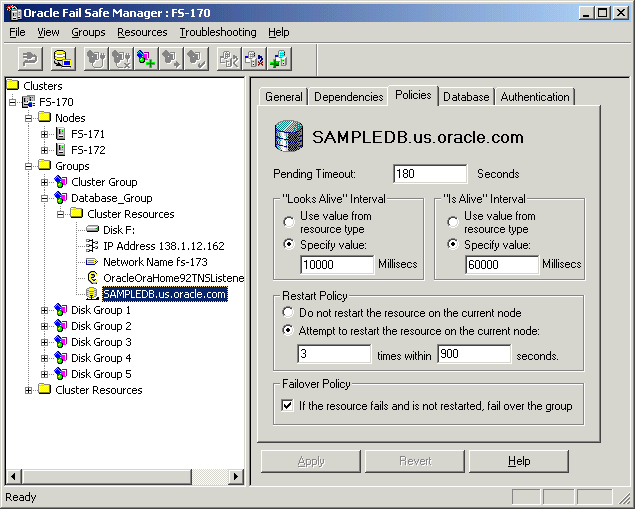635x509 pixels.
Task: Switch to the General tab
Action: tap(283, 97)
